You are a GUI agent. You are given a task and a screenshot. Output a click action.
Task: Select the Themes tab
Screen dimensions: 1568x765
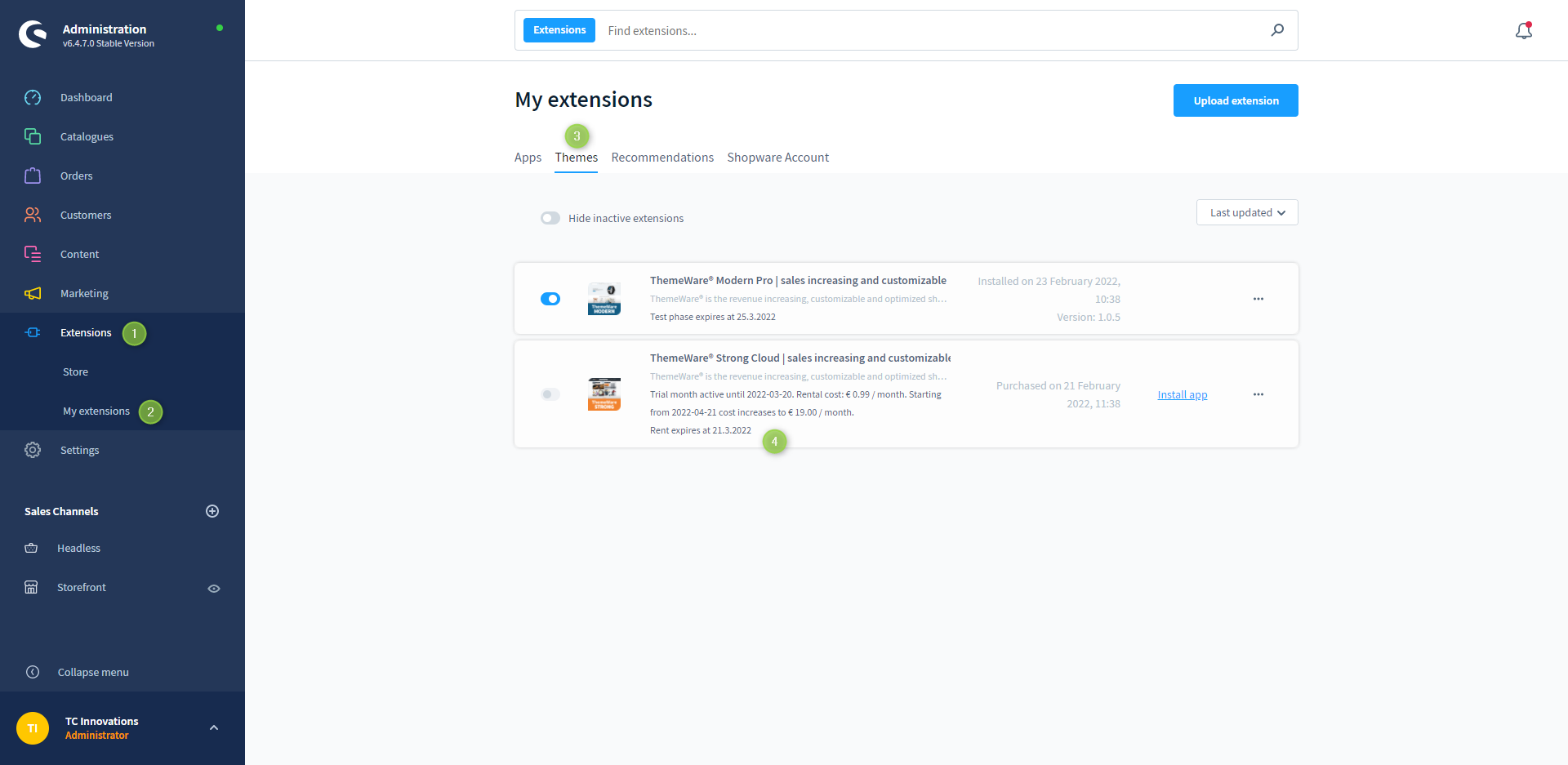[x=577, y=158]
